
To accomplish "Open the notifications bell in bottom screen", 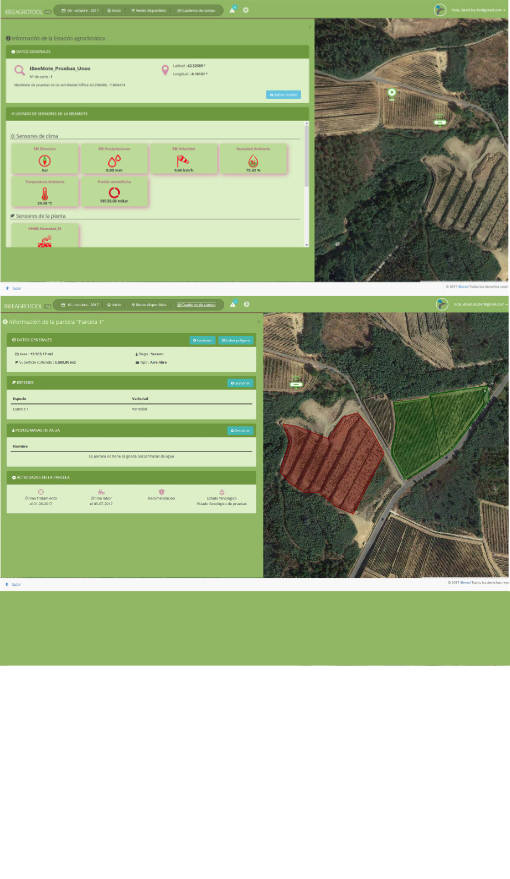I will 233,304.
